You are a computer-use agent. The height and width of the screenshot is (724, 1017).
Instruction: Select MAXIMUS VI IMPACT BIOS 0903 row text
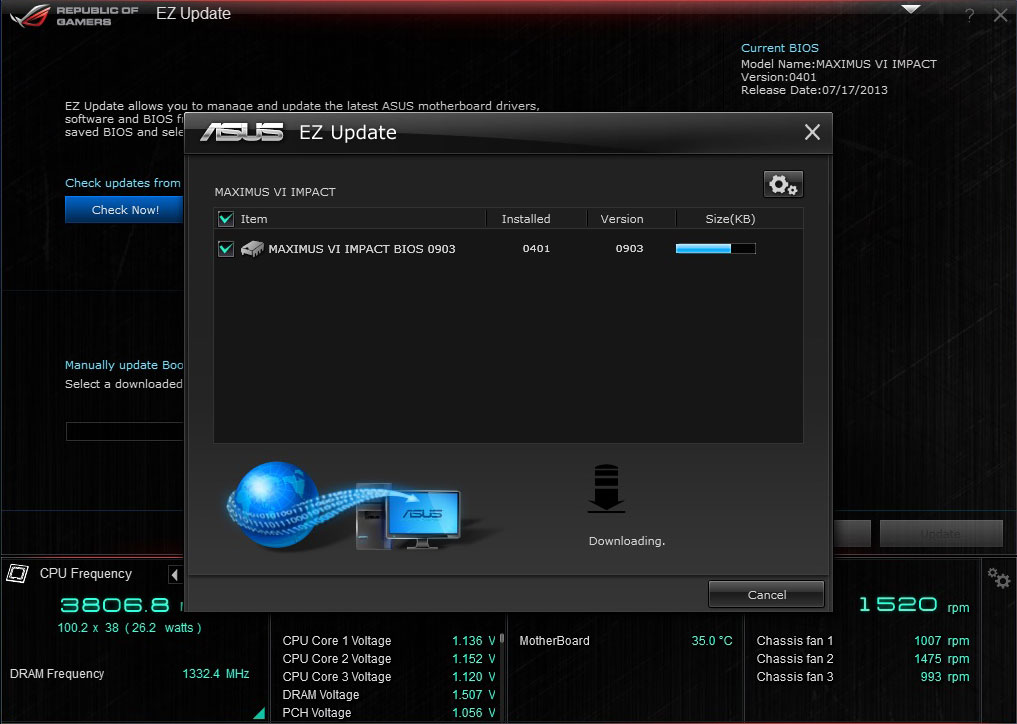click(362, 249)
